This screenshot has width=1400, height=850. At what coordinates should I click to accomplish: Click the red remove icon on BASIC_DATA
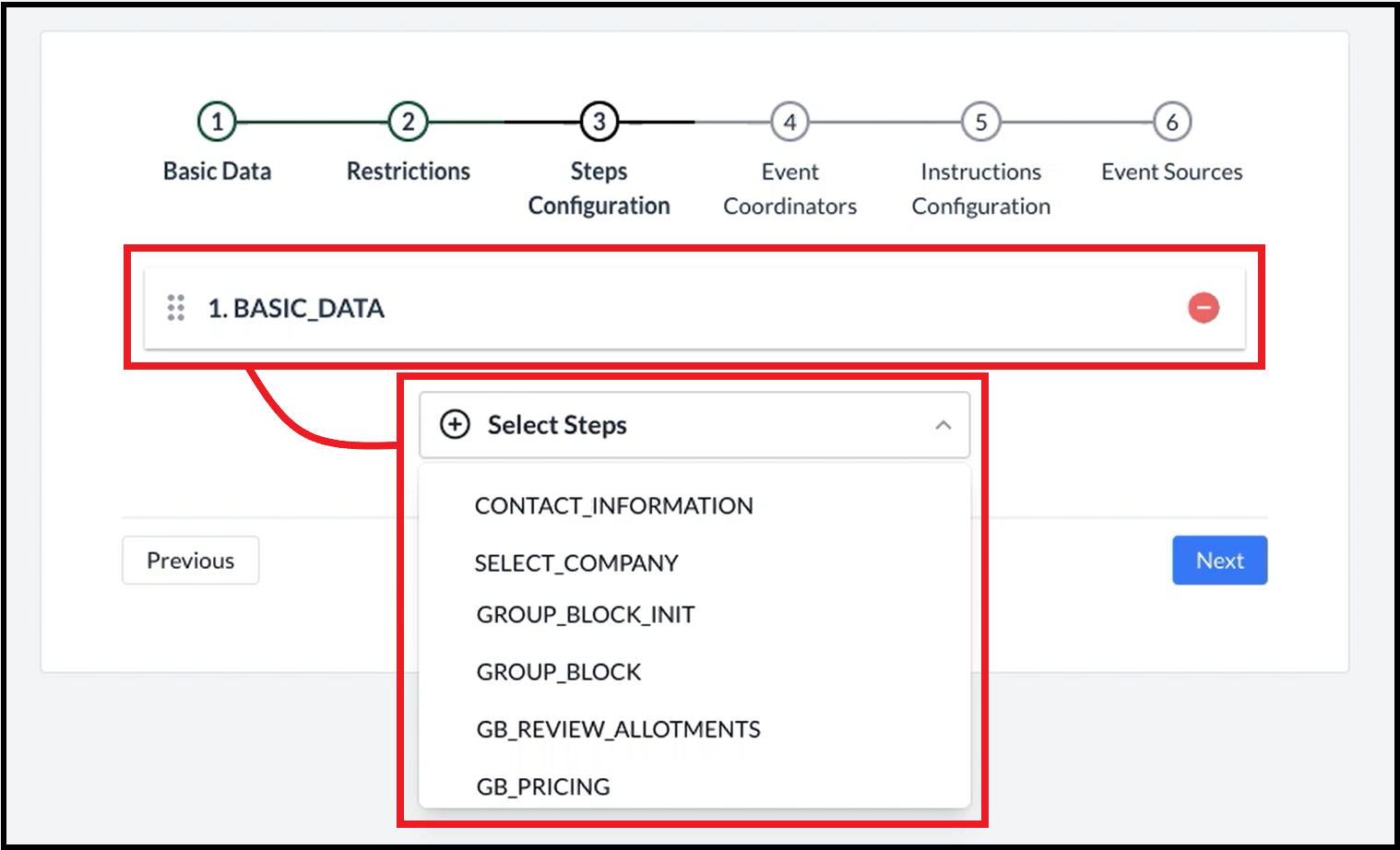(x=1203, y=308)
